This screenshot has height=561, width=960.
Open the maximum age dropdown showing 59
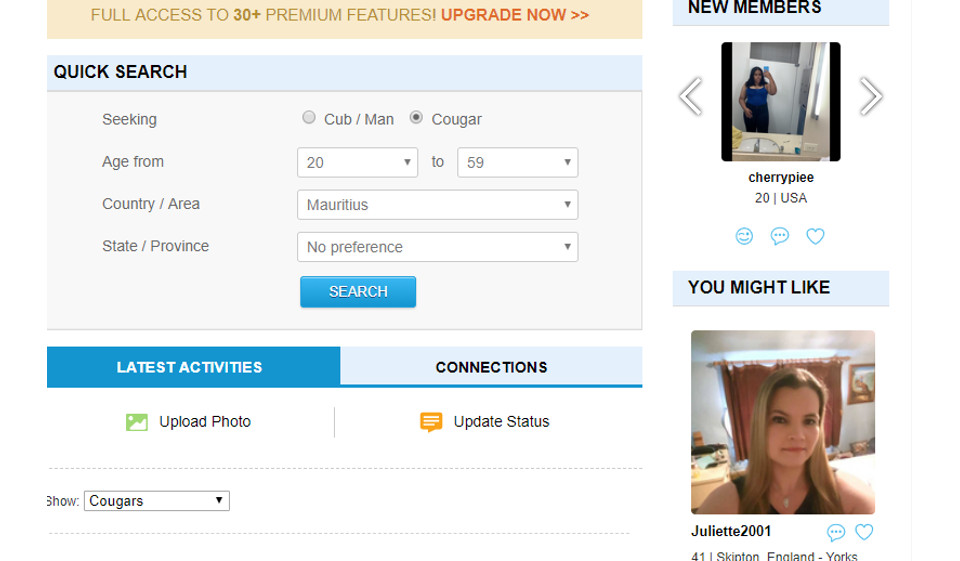tap(517, 163)
